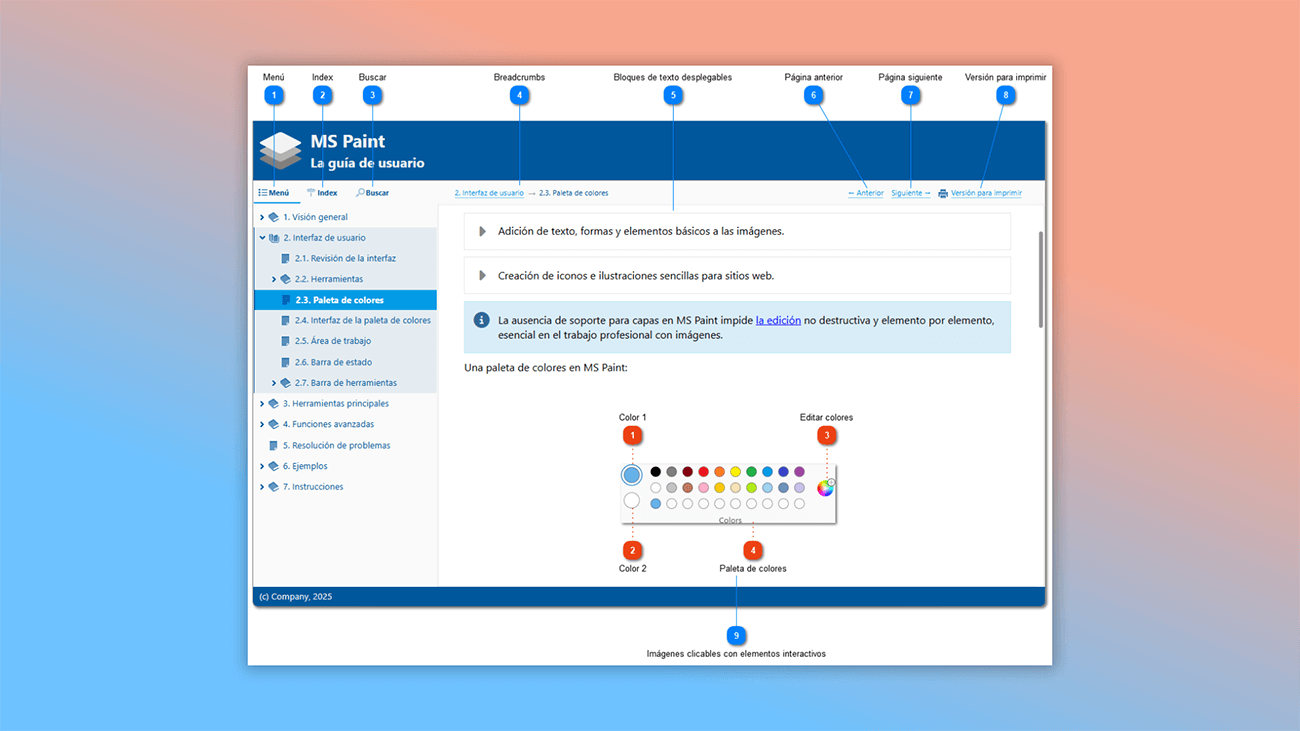The height and width of the screenshot is (731, 1300).
Task: Go to the Siguiente page link
Action: tap(910, 193)
